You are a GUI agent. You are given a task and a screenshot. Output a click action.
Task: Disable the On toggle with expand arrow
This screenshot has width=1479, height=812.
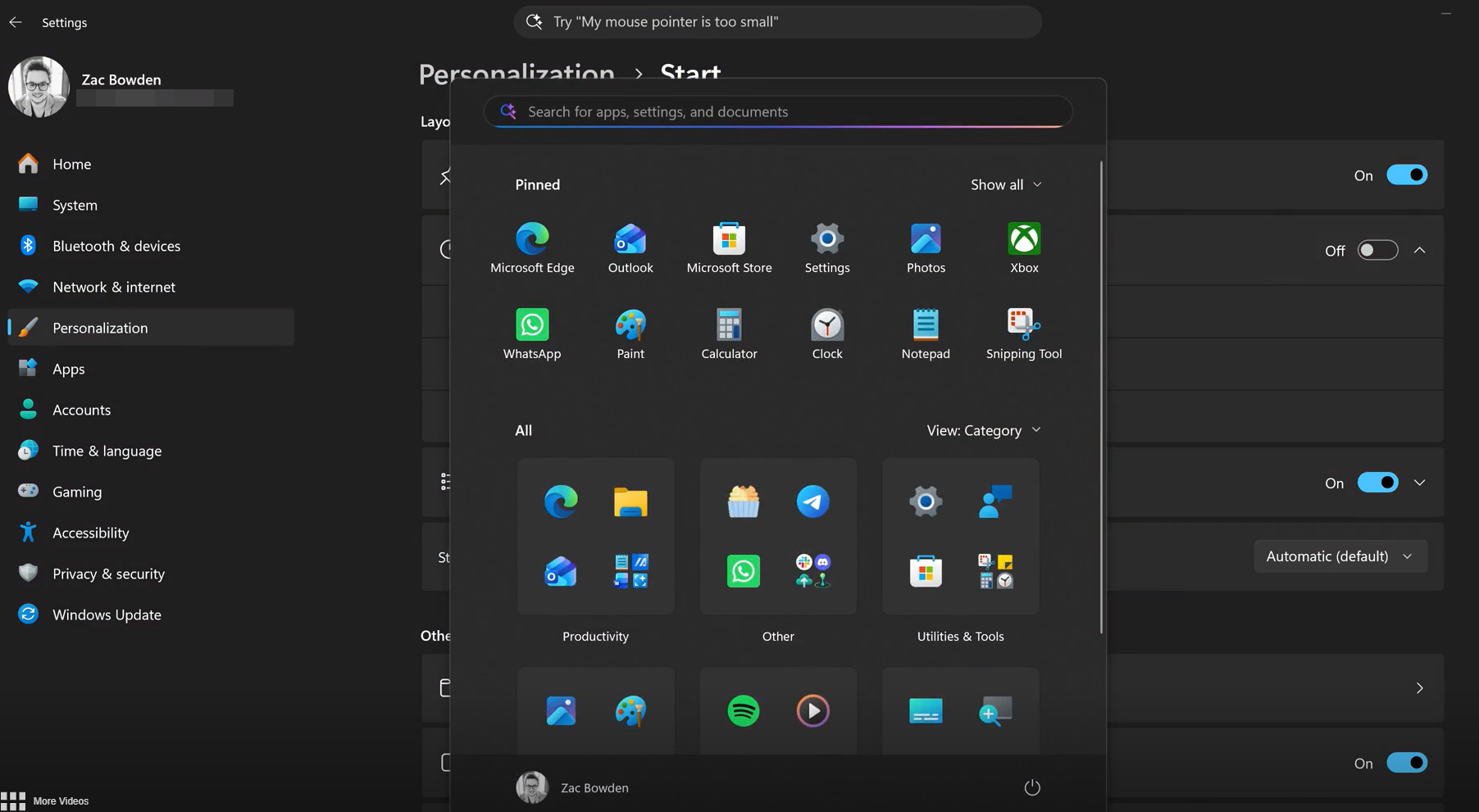coord(1377,483)
